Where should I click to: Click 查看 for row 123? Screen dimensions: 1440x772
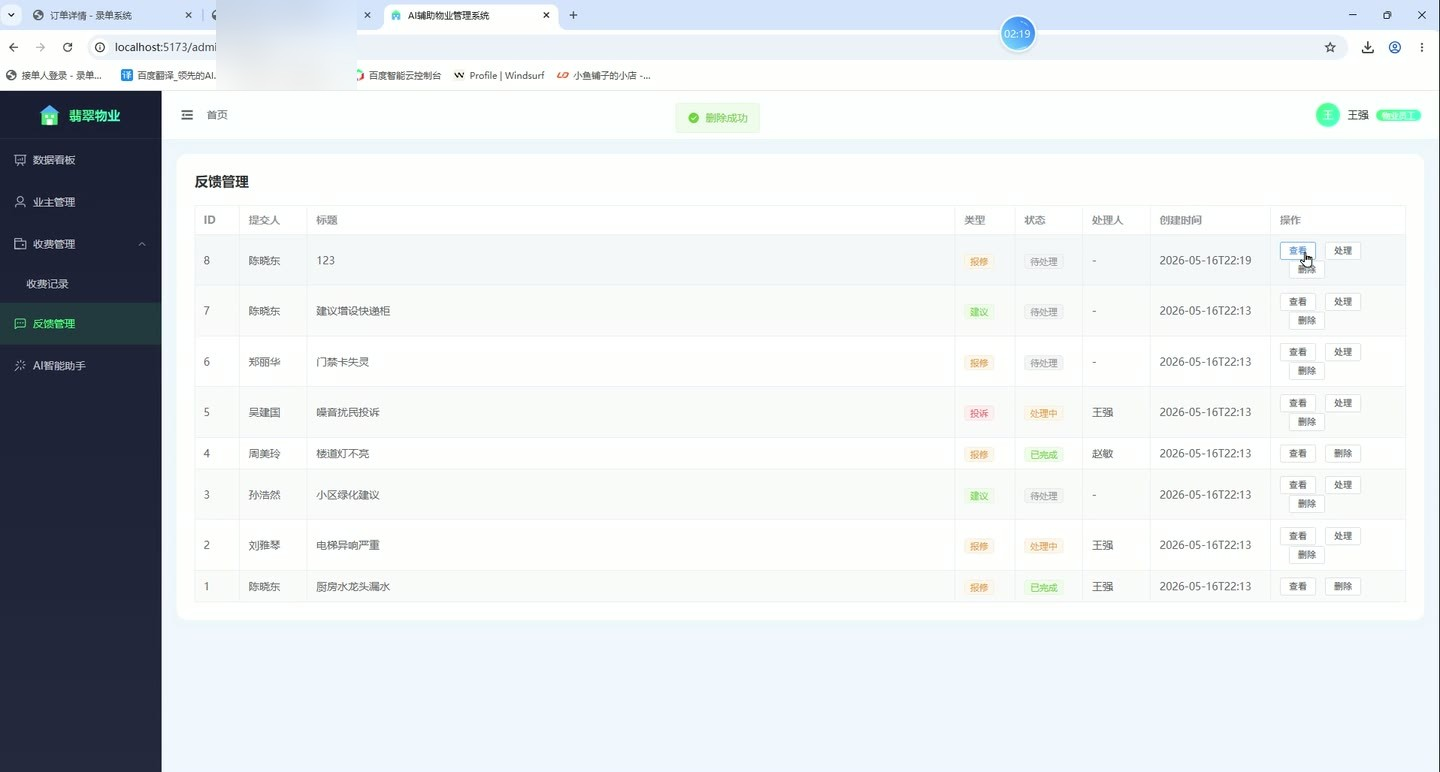1298,251
